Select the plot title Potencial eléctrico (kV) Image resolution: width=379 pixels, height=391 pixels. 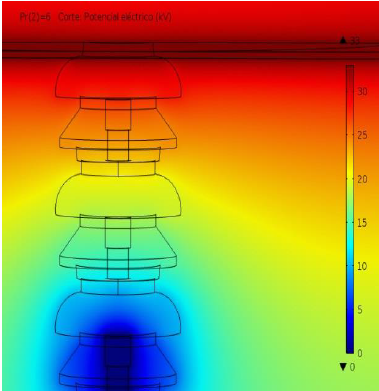[x=128, y=17]
